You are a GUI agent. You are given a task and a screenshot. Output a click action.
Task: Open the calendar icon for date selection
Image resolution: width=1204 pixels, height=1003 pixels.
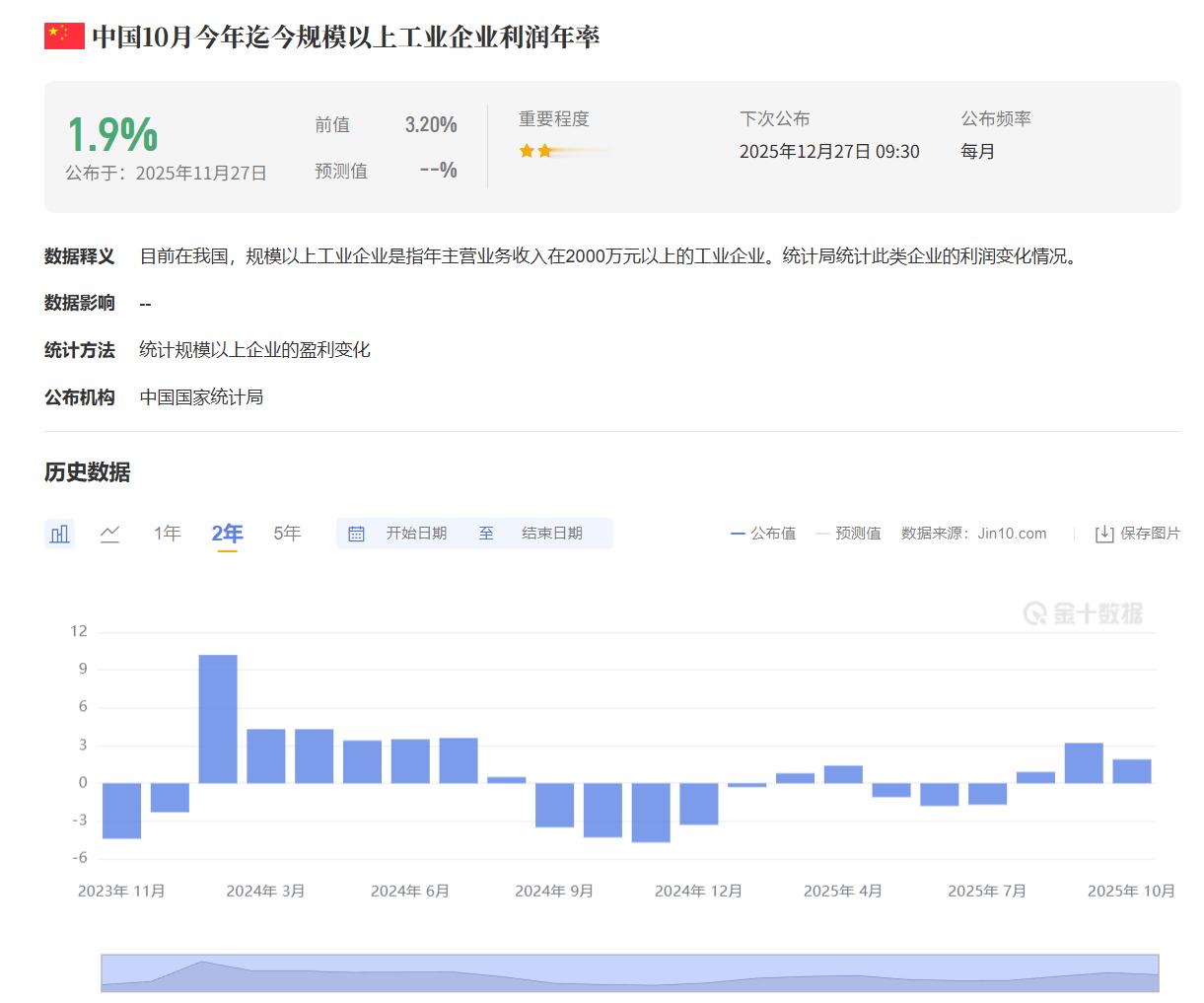click(x=356, y=533)
